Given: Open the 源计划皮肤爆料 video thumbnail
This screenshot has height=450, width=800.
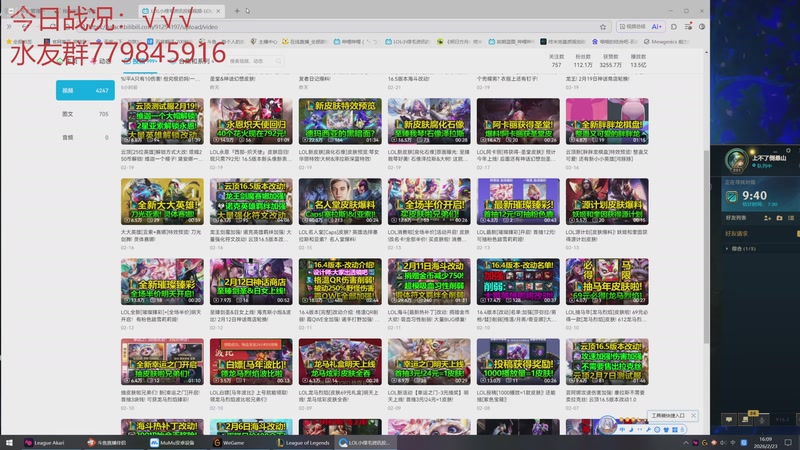Looking at the screenshot, I should pos(607,202).
